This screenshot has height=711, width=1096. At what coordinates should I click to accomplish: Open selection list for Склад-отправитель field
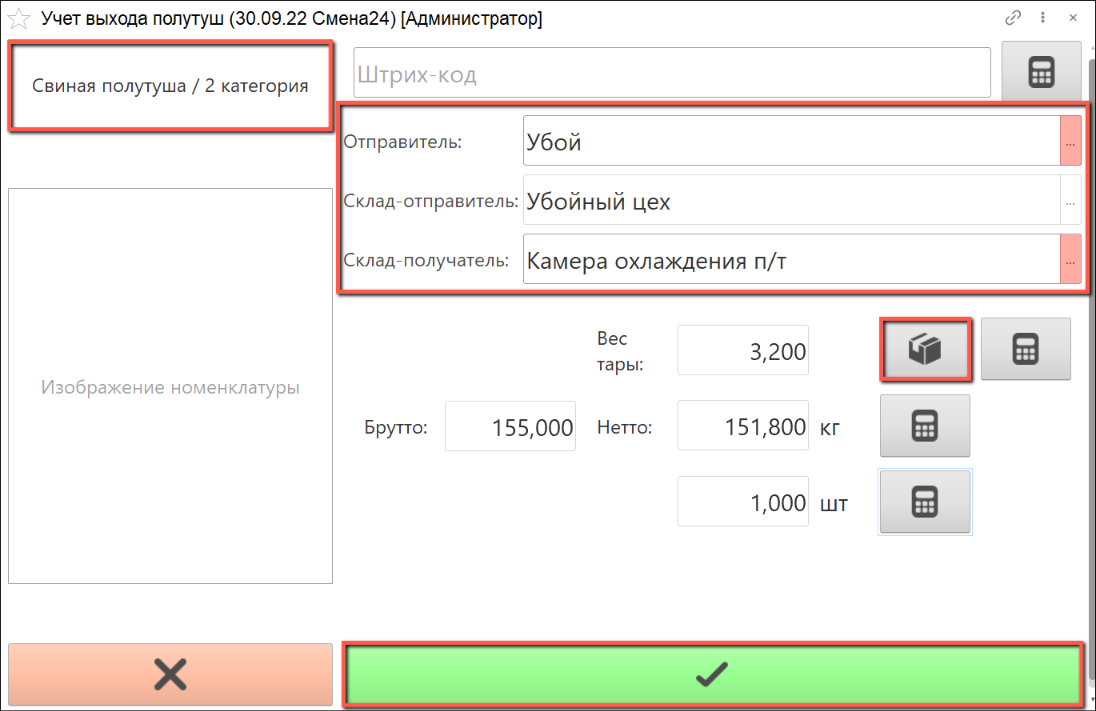click(x=1070, y=202)
